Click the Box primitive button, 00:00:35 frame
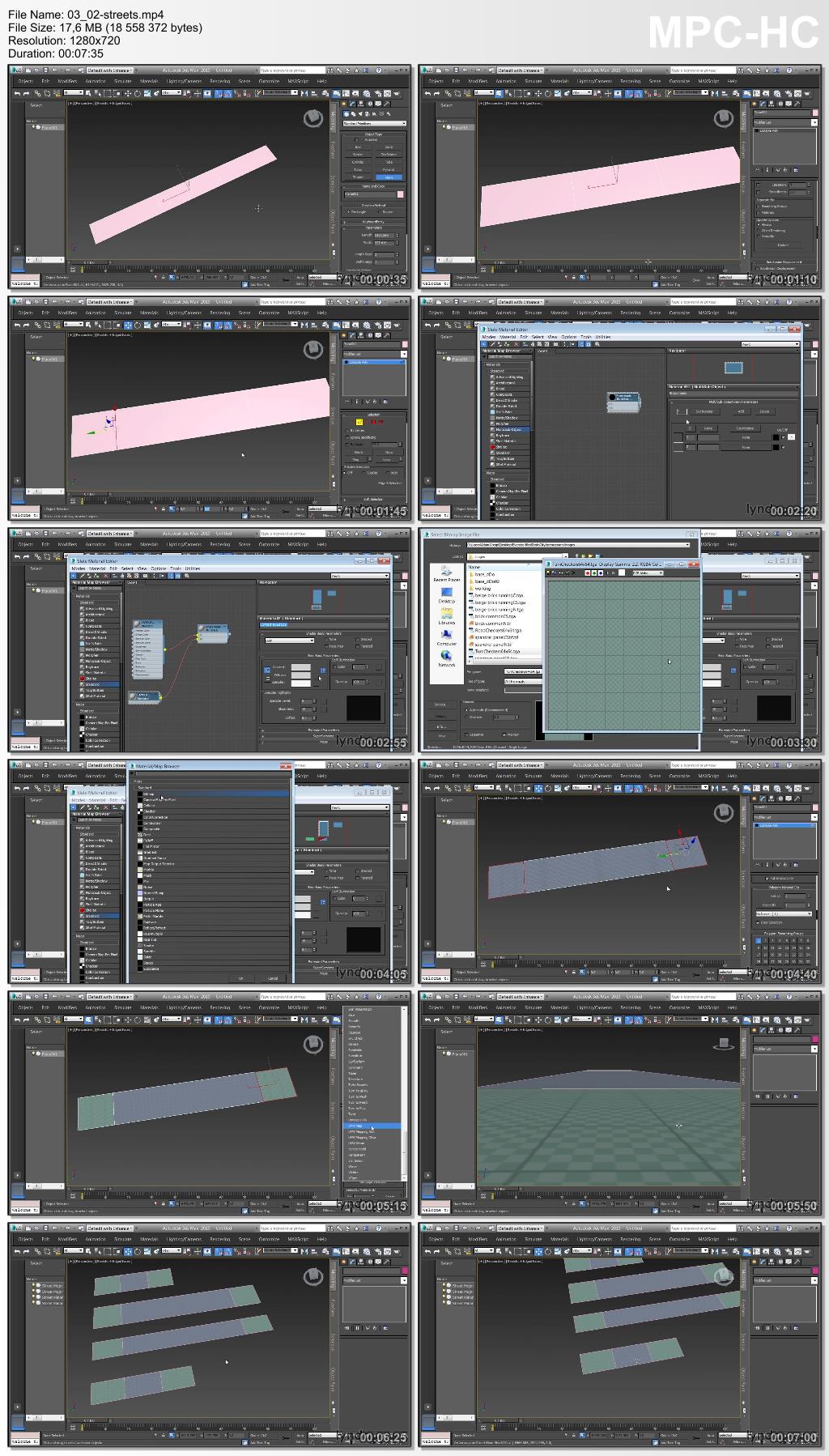The image size is (829, 1456). pyautogui.click(x=358, y=147)
